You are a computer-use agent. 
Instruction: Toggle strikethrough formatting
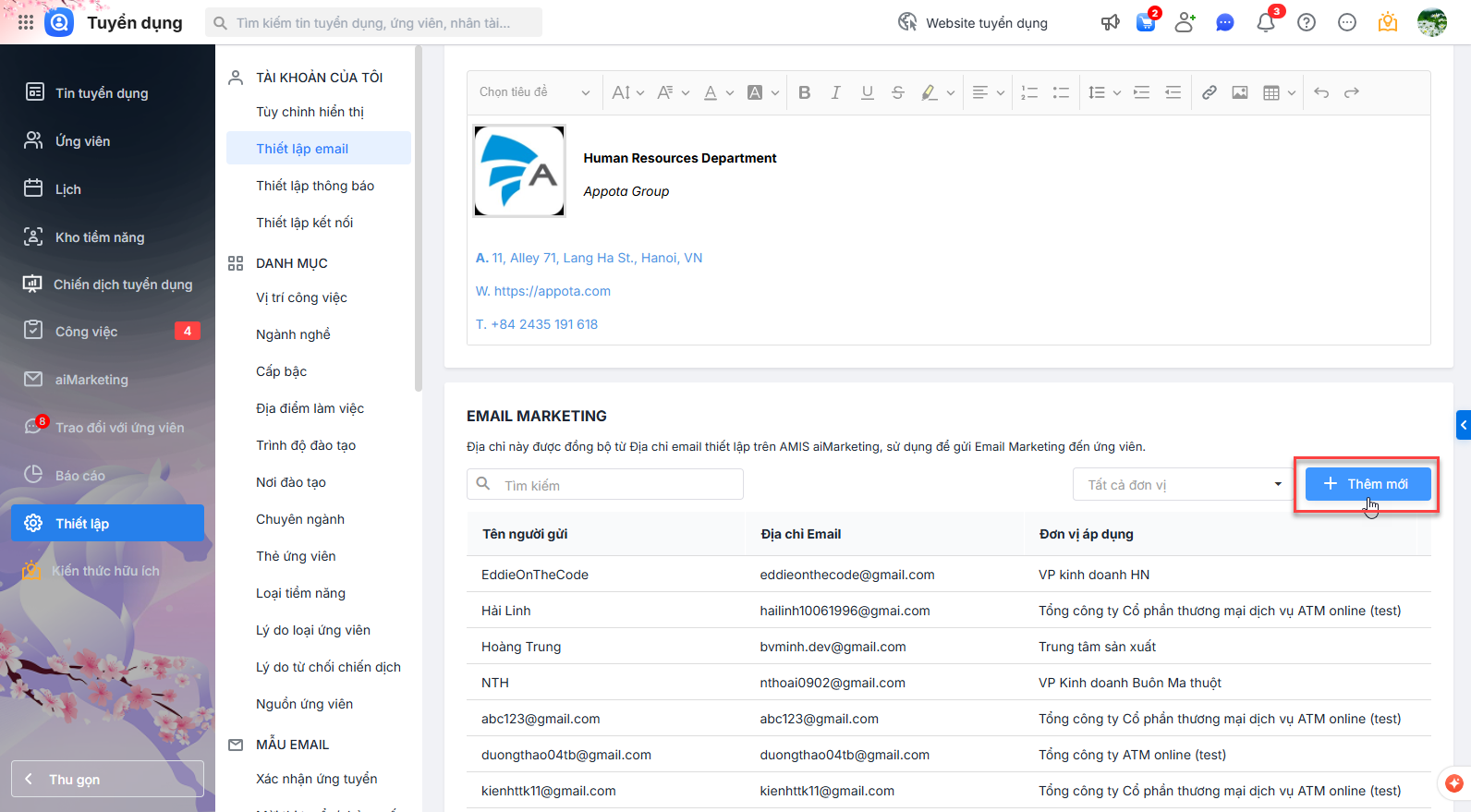click(x=897, y=92)
